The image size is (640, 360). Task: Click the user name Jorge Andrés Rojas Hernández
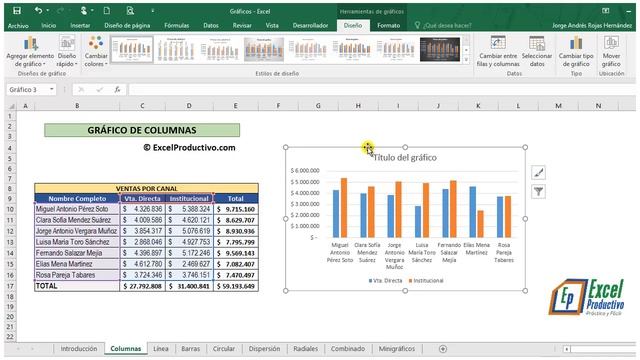592,25
